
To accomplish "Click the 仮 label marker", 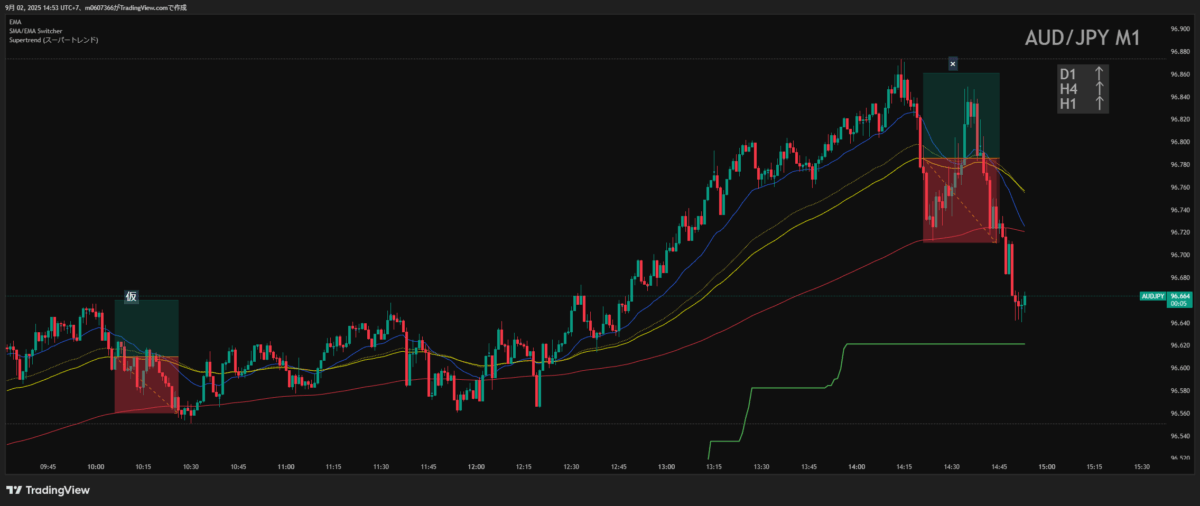I will (x=130, y=296).
